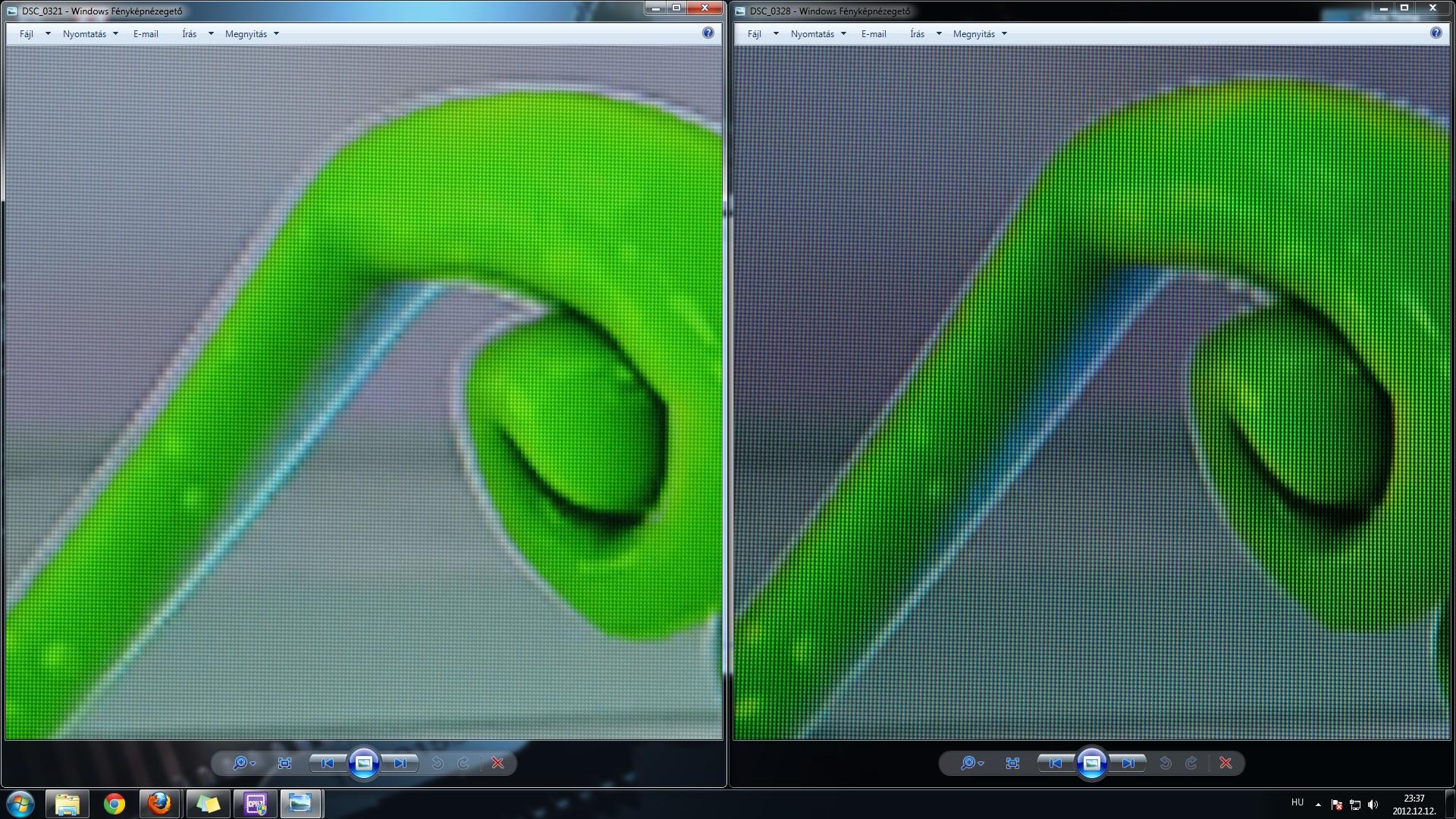Delete photo in DSC_0328 window
Image resolution: width=1456 pixels, height=819 pixels.
pyautogui.click(x=1225, y=764)
